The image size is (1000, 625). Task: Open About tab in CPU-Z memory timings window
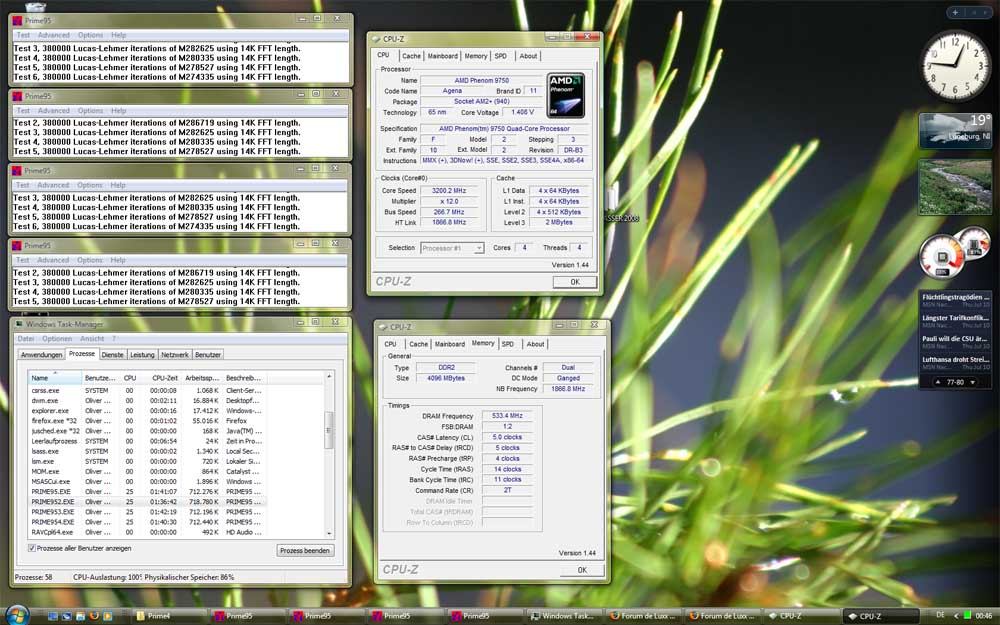click(x=535, y=344)
